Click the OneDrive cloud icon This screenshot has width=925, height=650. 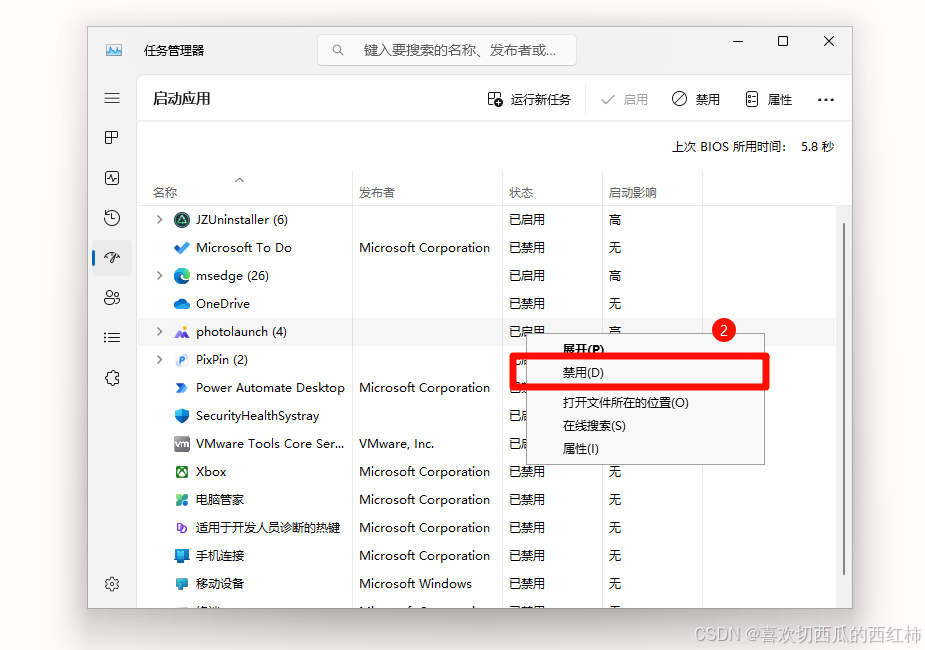pos(182,304)
